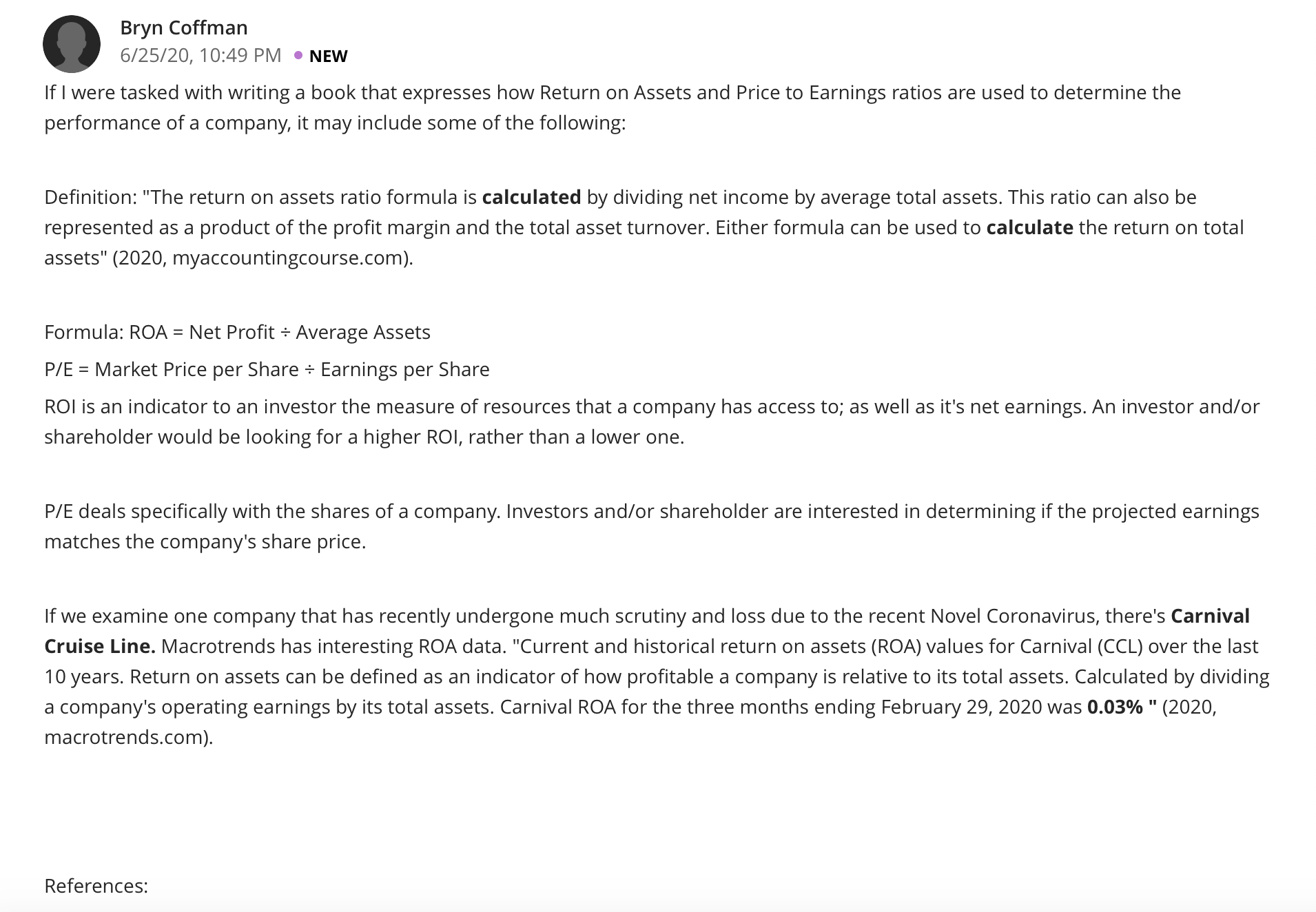The height and width of the screenshot is (912, 1316).
Task: Click the myaccountingcourse.com citation text
Action: click(287, 258)
